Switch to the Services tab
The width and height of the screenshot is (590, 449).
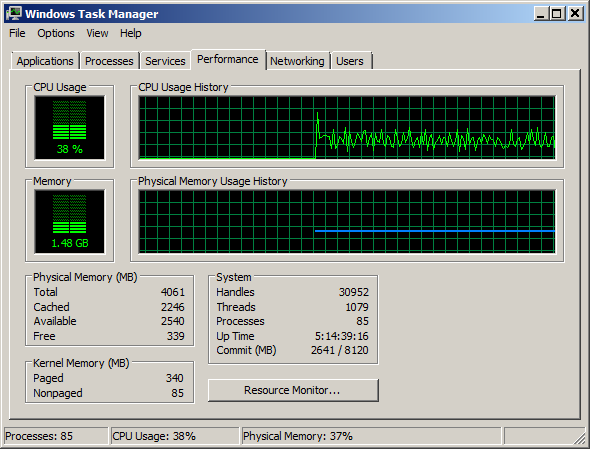(x=165, y=61)
